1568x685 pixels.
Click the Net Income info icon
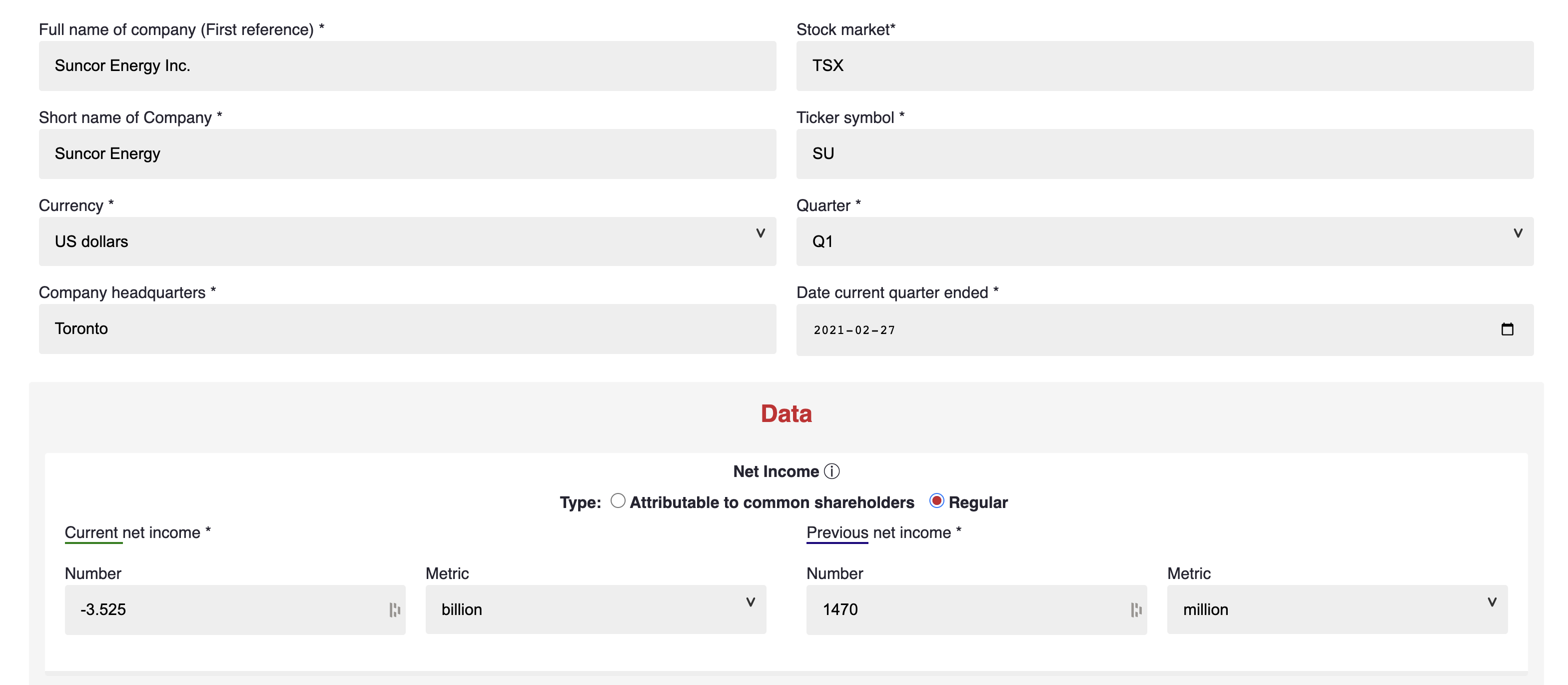pos(831,471)
